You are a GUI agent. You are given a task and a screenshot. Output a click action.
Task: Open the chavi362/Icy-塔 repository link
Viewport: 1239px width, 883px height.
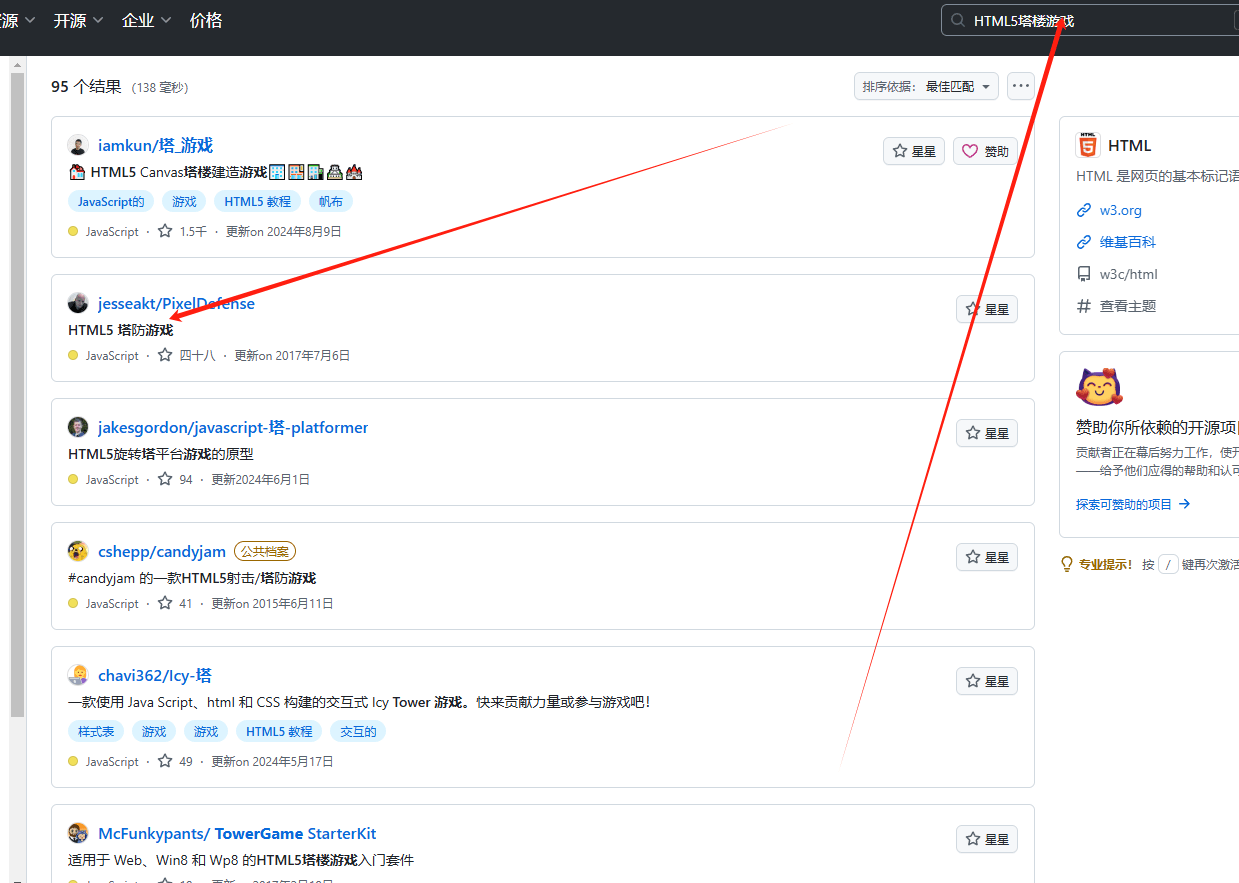point(155,675)
